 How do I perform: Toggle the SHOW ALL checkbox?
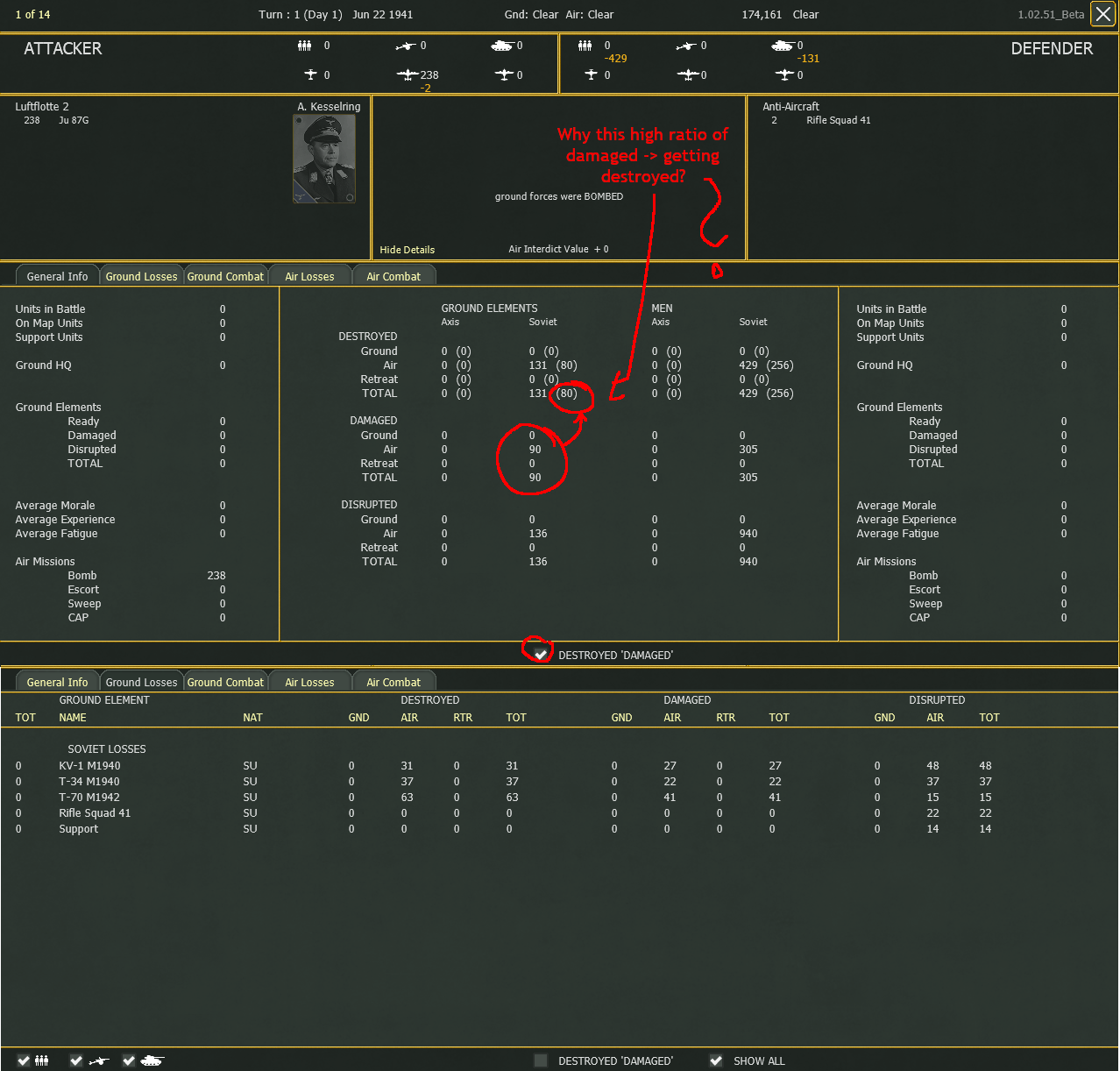pyautogui.click(x=716, y=1060)
